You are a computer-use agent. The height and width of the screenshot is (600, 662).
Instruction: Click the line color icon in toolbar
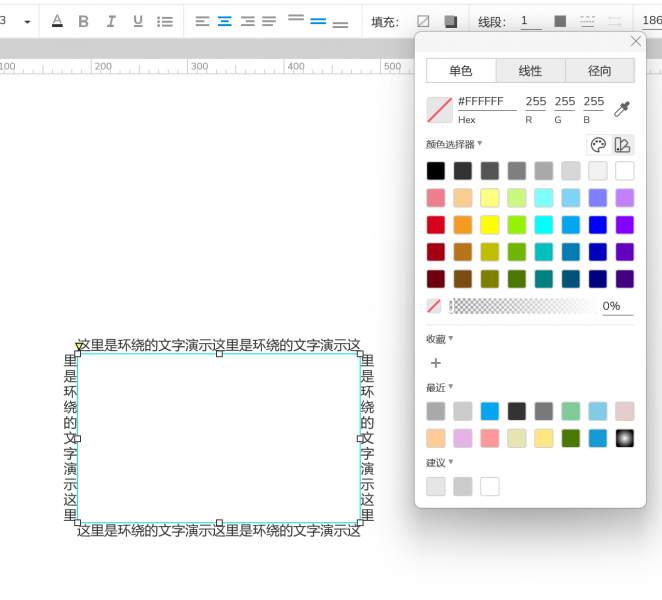pos(560,21)
